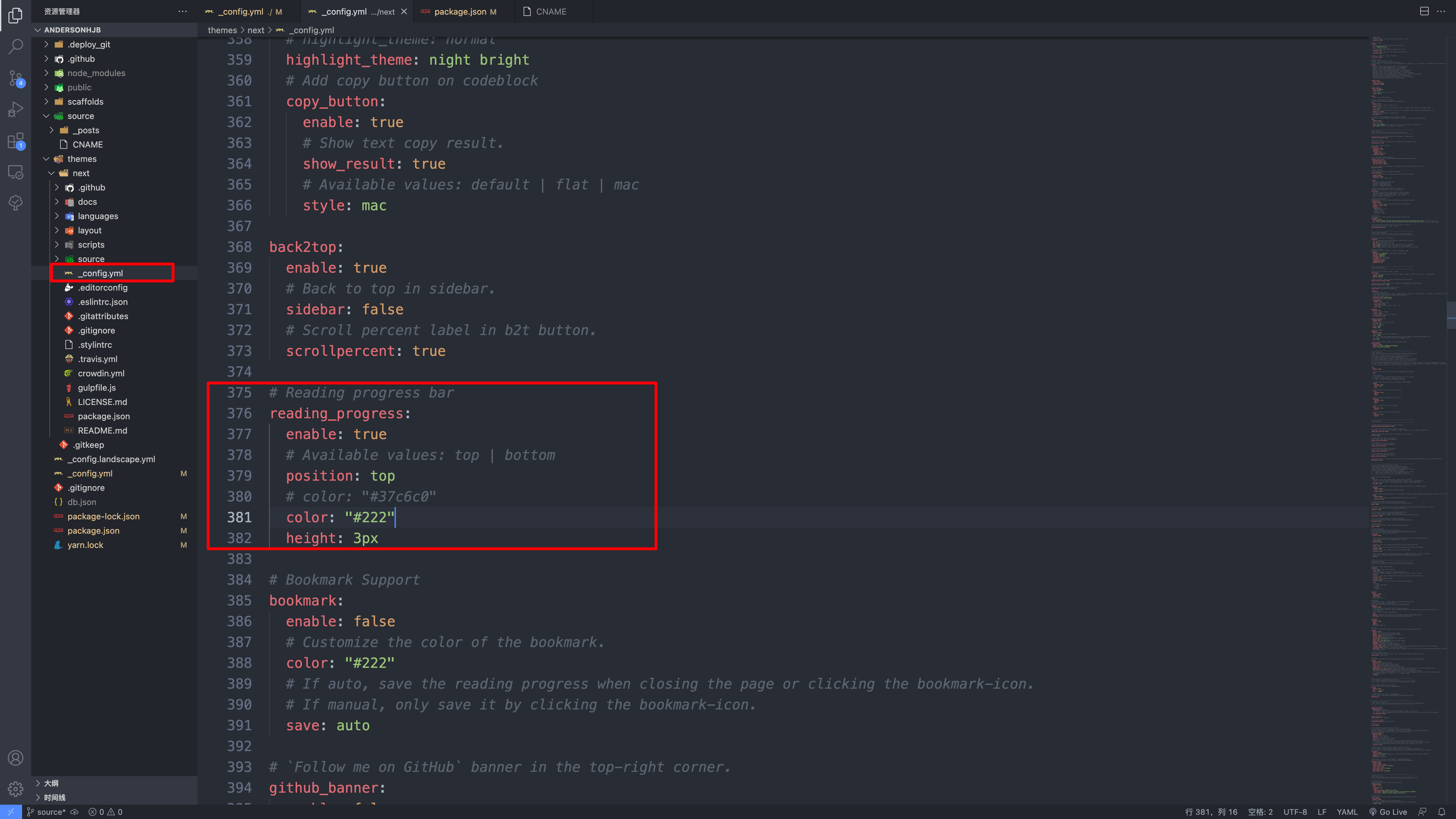Open .editorconfig file
The width and height of the screenshot is (1456, 819).
click(x=114, y=287)
